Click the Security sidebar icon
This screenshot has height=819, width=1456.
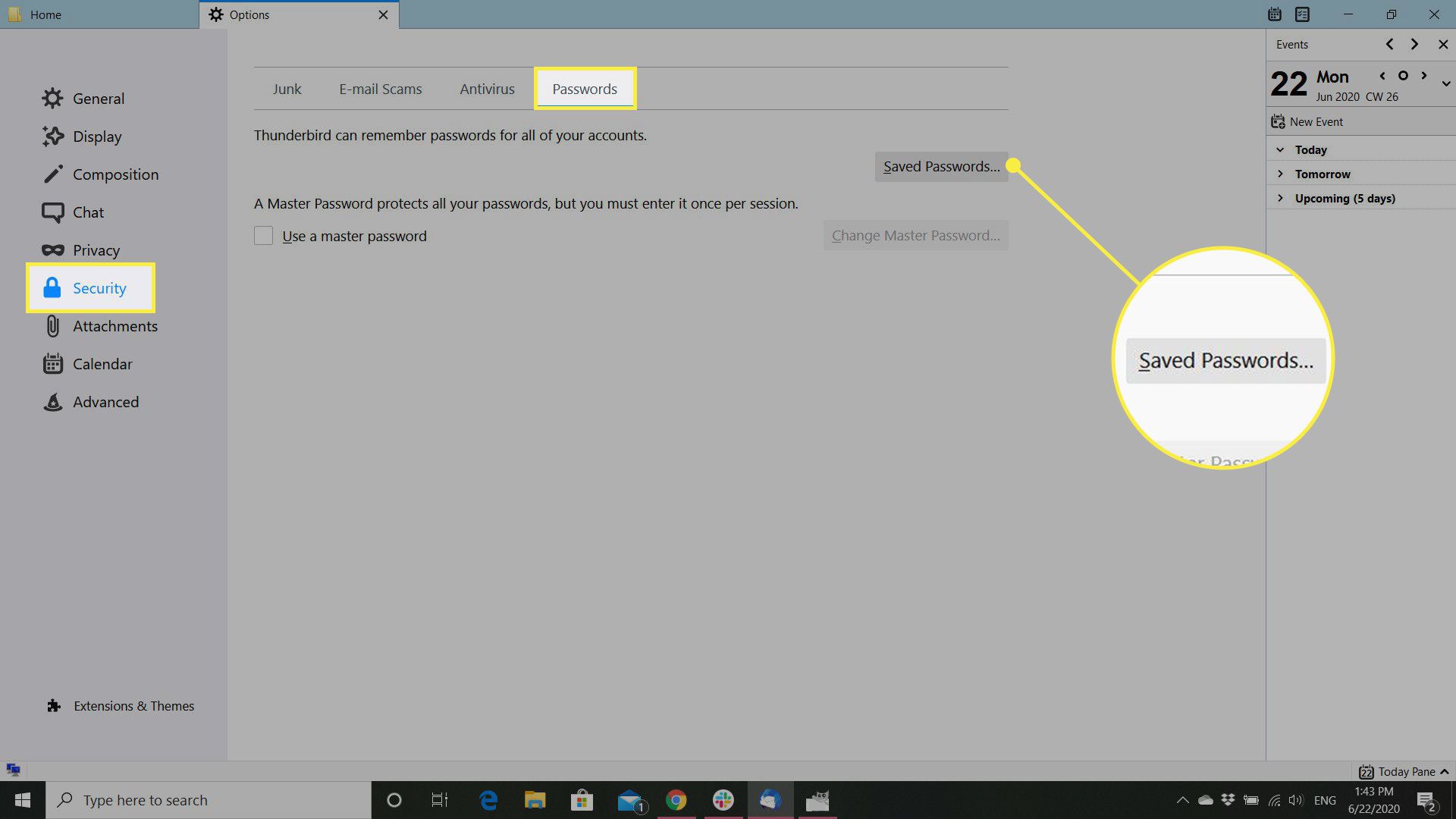[52, 287]
